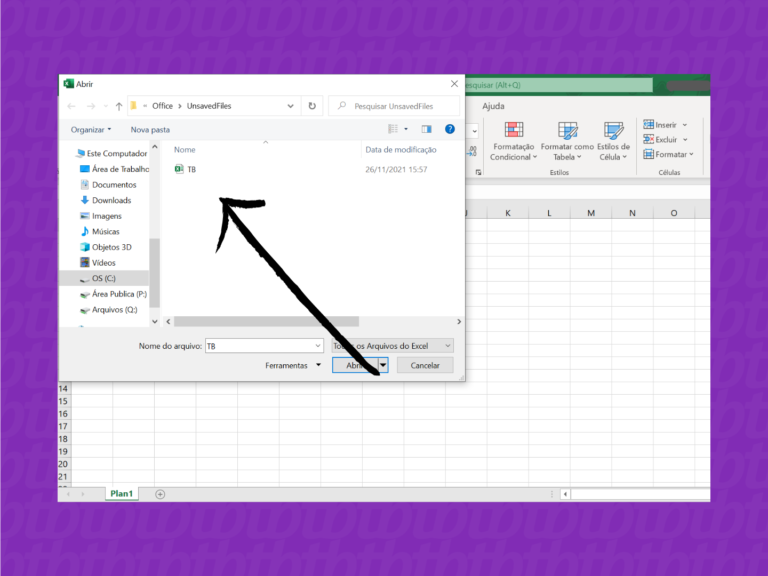Click navigation pane scroll down arrow
Screen dimensions: 768x576
[155, 321]
